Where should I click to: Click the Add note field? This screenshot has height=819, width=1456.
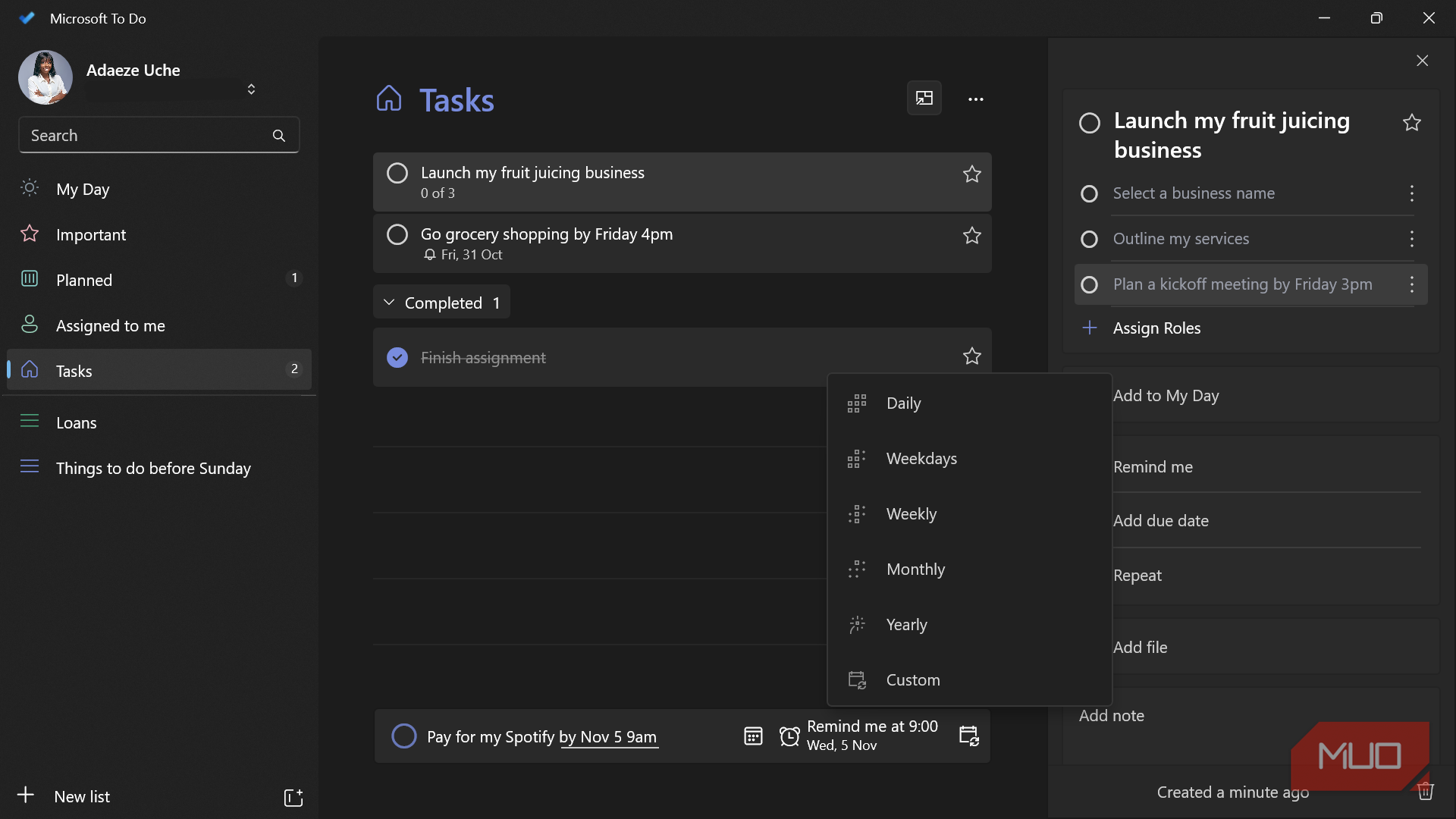pyautogui.click(x=1251, y=726)
